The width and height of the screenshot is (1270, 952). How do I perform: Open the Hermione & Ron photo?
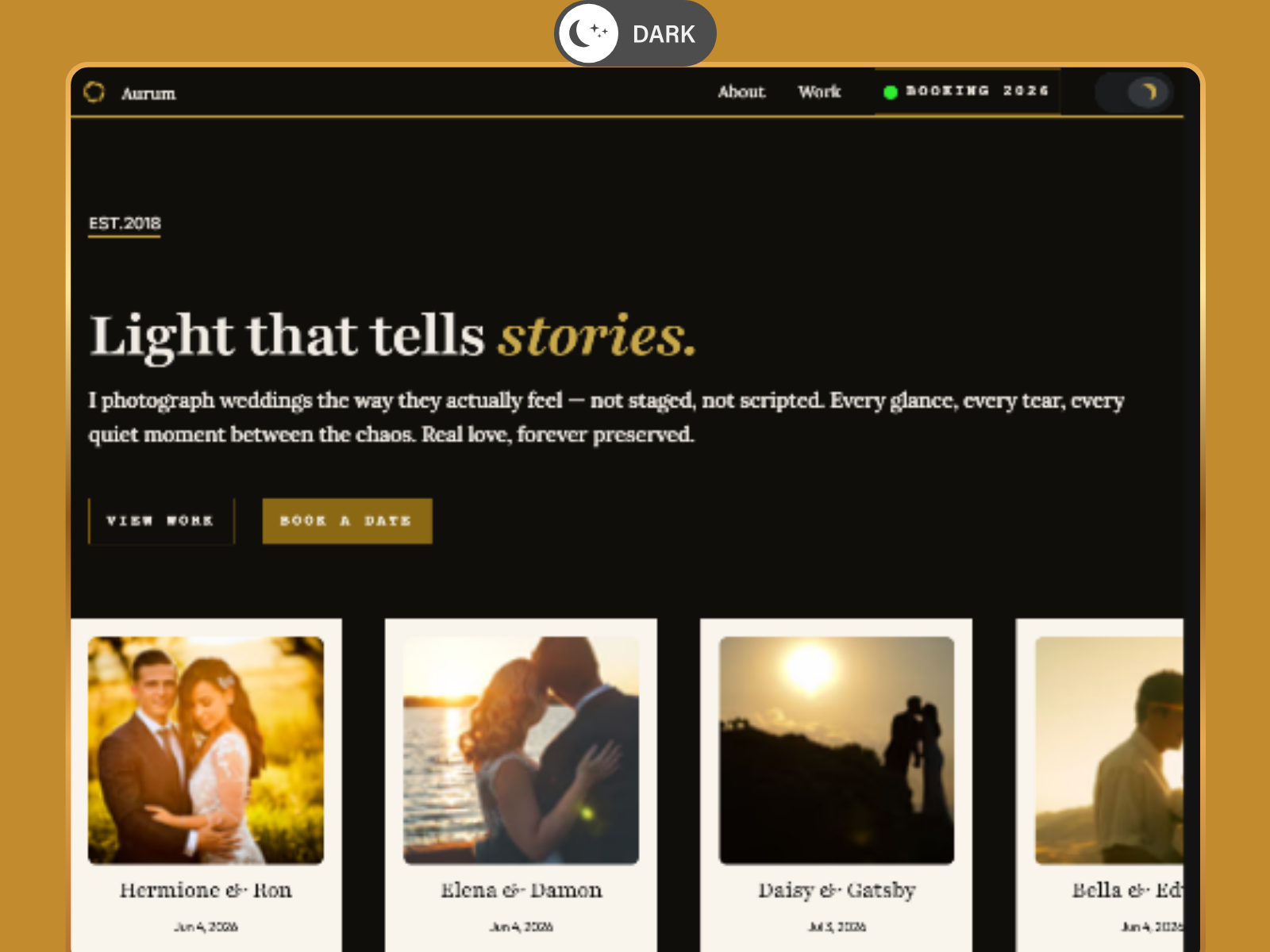click(x=206, y=750)
